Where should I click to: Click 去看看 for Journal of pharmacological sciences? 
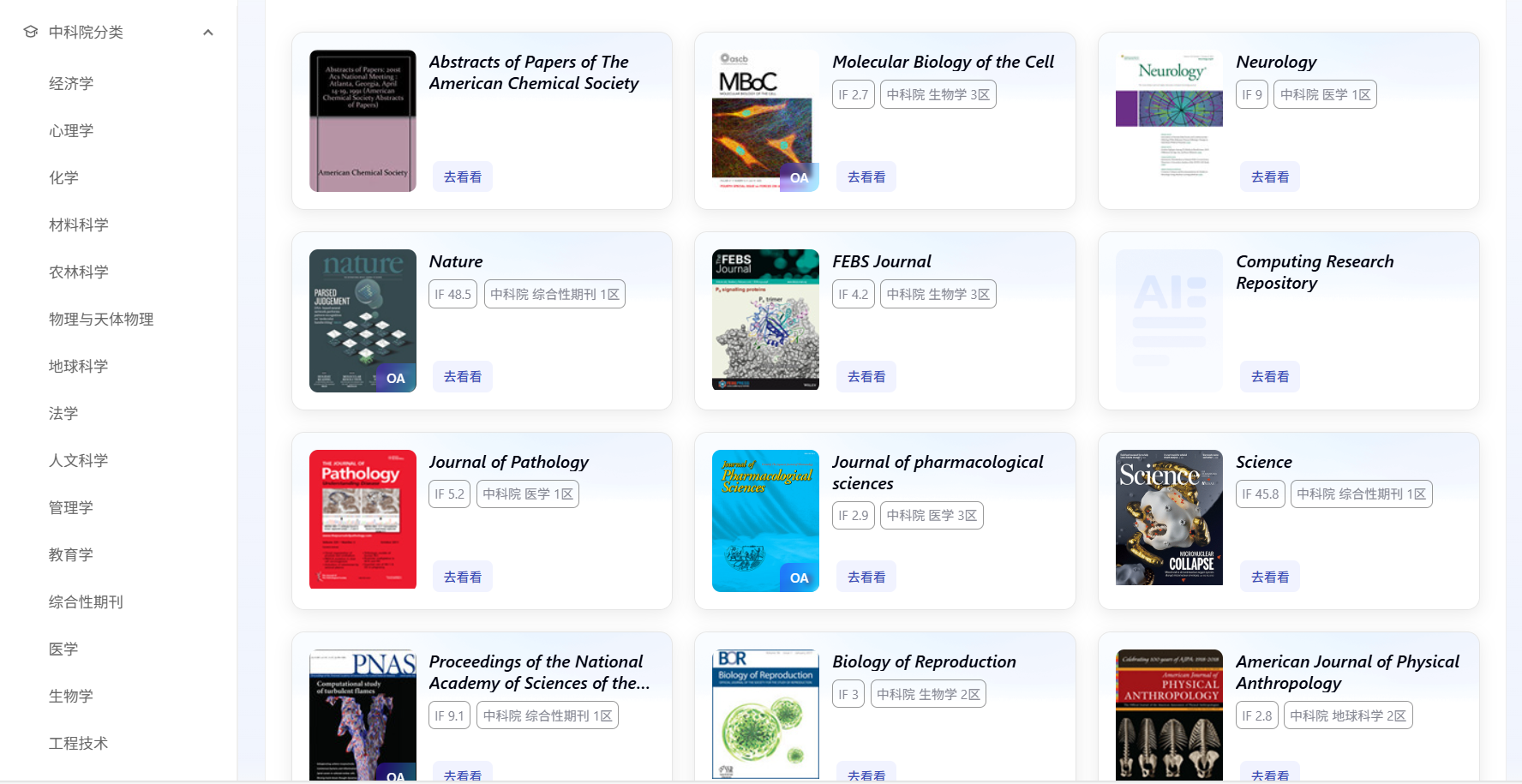click(x=866, y=577)
